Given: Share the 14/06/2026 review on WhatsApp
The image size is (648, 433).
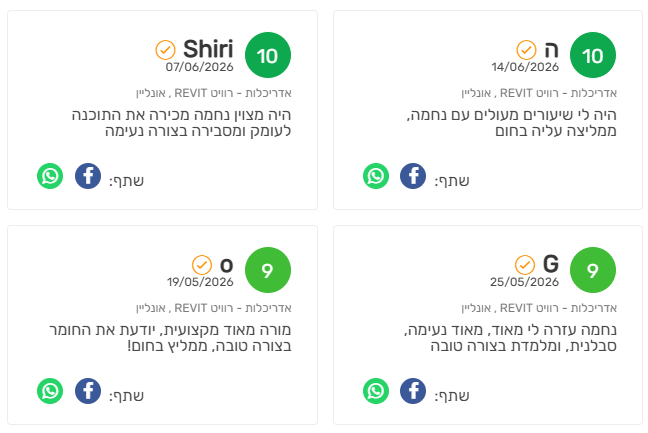Looking at the screenshot, I should tap(376, 176).
